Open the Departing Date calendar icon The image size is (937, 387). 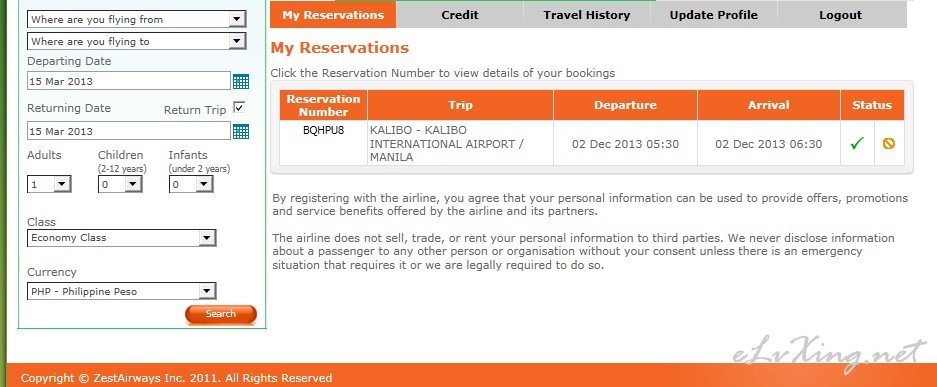click(x=241, y=81)
